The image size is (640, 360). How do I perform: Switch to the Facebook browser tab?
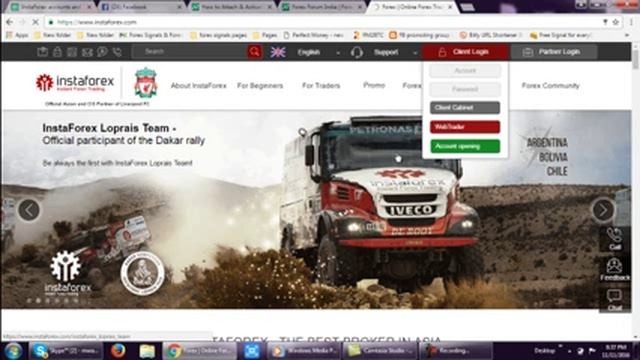coord(141,7)
